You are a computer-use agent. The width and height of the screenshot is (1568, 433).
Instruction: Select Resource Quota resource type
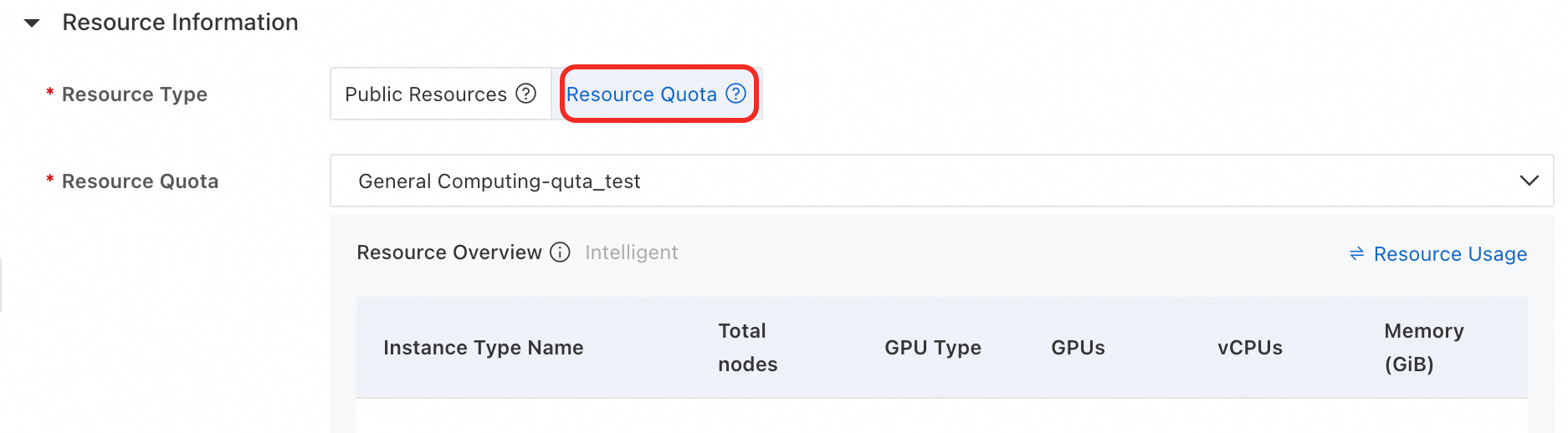[641, 94]
